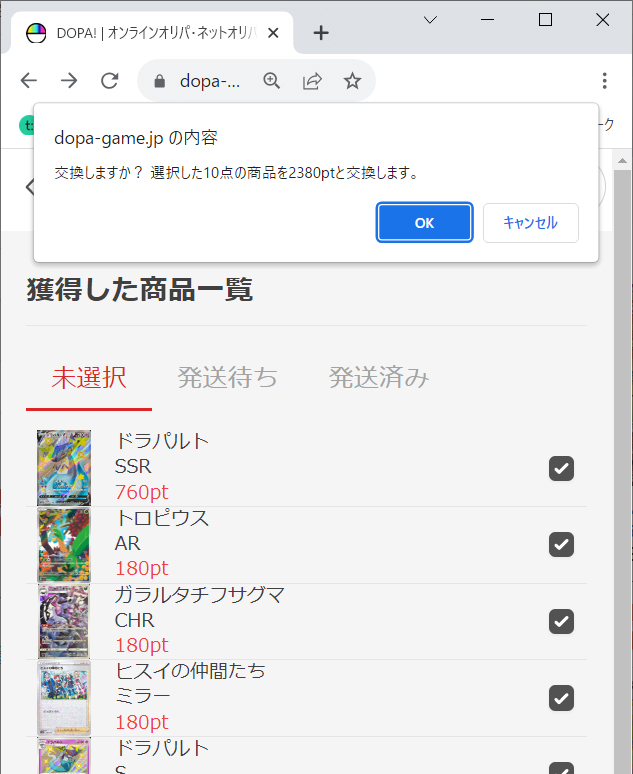Viewport: 633px width, 774px height.
Task: Select the DOPA! tab
Action: coord(152,33)
